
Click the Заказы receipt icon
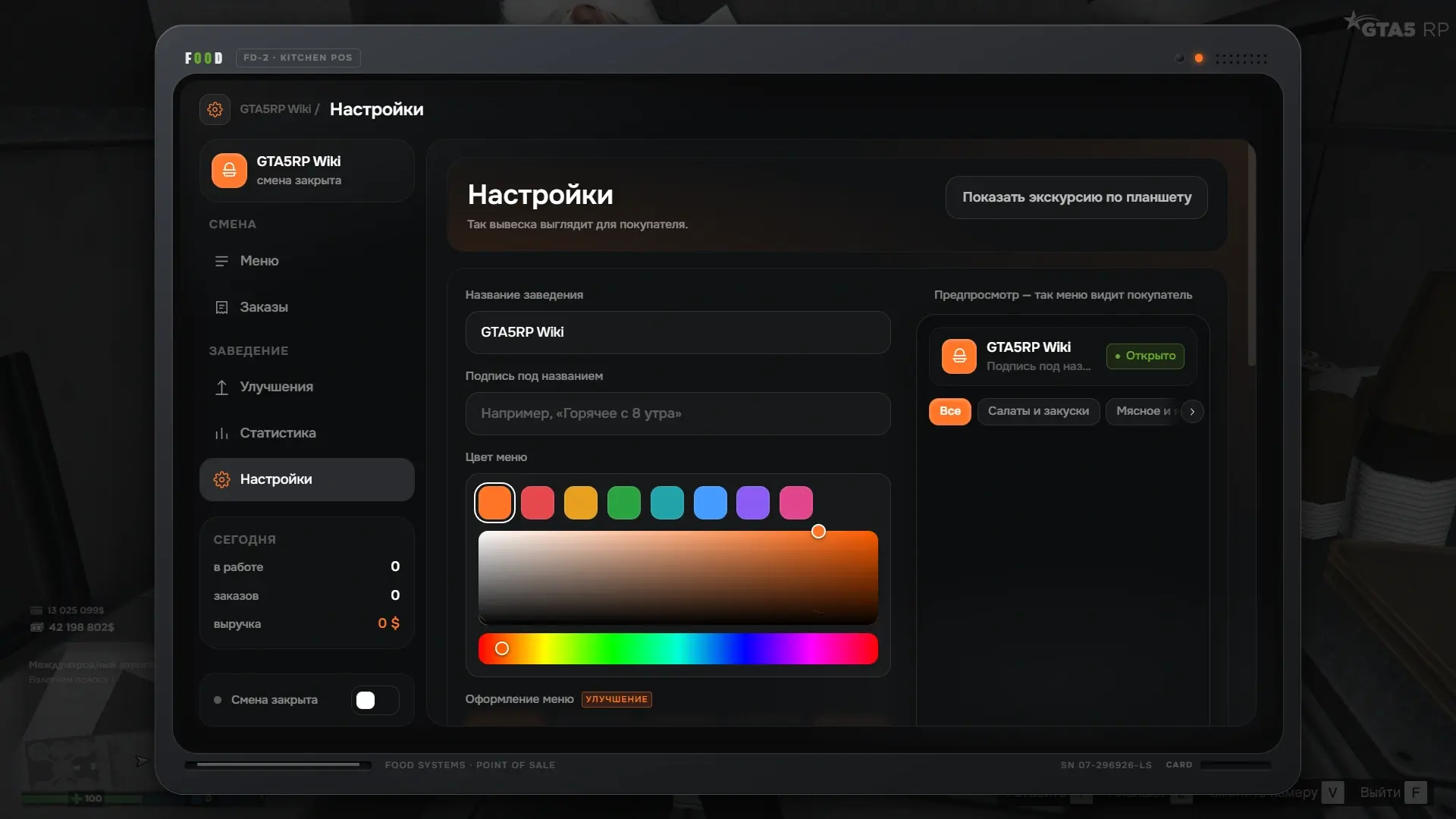[221, 307]
